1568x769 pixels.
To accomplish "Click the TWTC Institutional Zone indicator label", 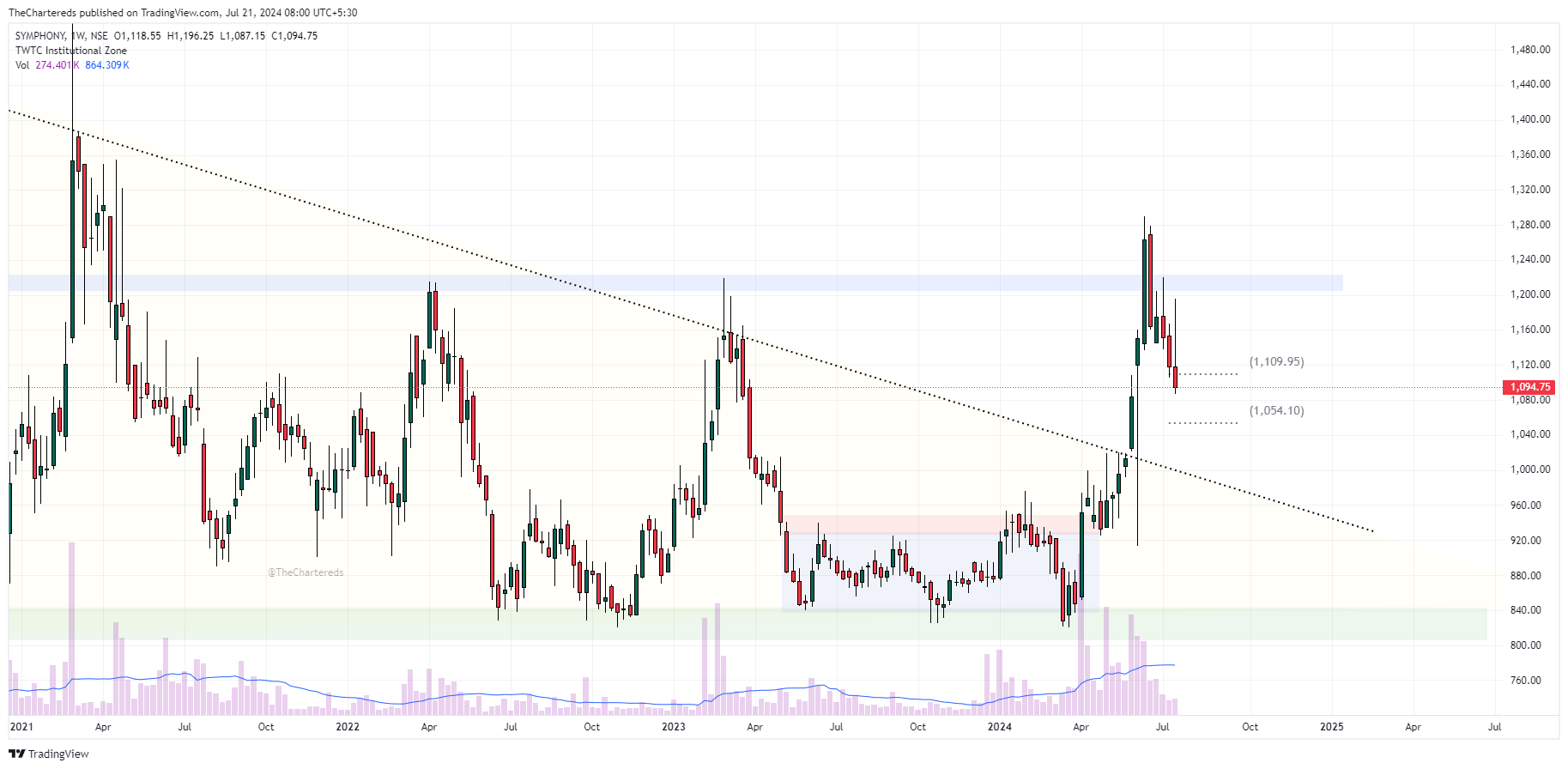I will (x=71, y=51).
